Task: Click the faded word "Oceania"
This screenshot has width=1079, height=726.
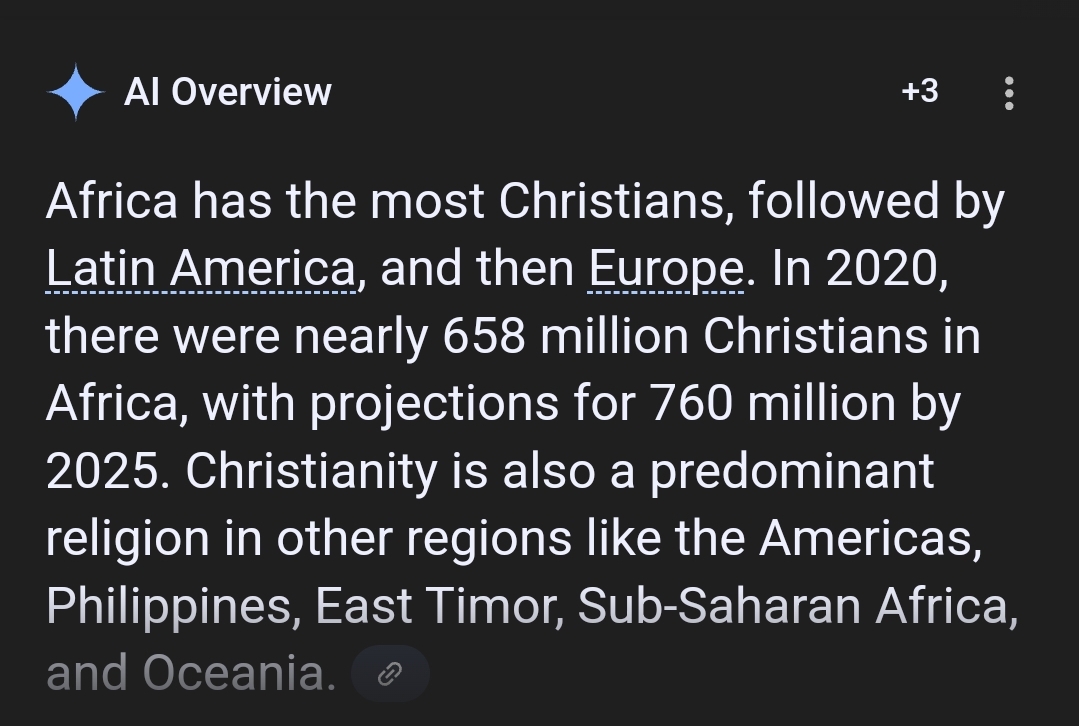Action: (x=239, y=674)
